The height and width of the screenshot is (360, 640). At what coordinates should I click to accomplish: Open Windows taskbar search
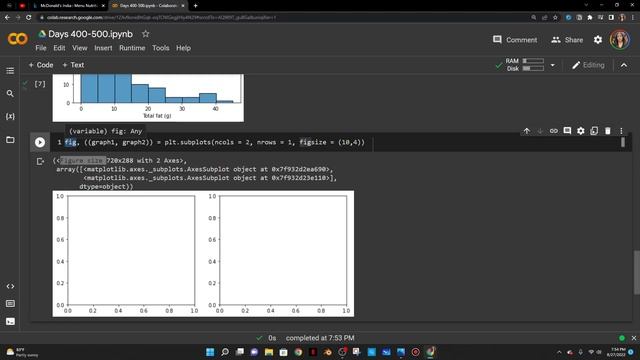[x=225, y=352]
